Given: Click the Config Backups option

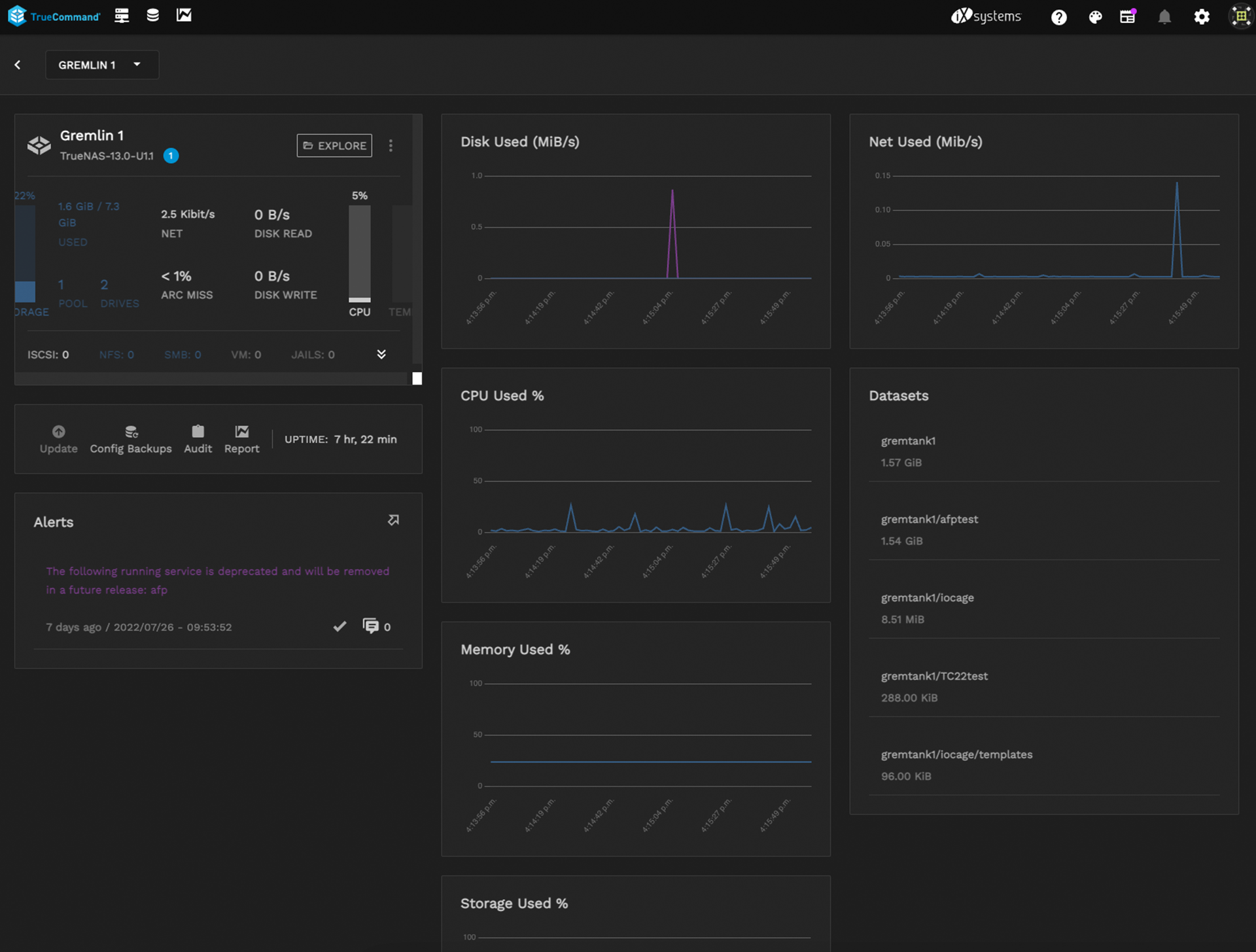Looking at the screenshot, I should [131, 439].
